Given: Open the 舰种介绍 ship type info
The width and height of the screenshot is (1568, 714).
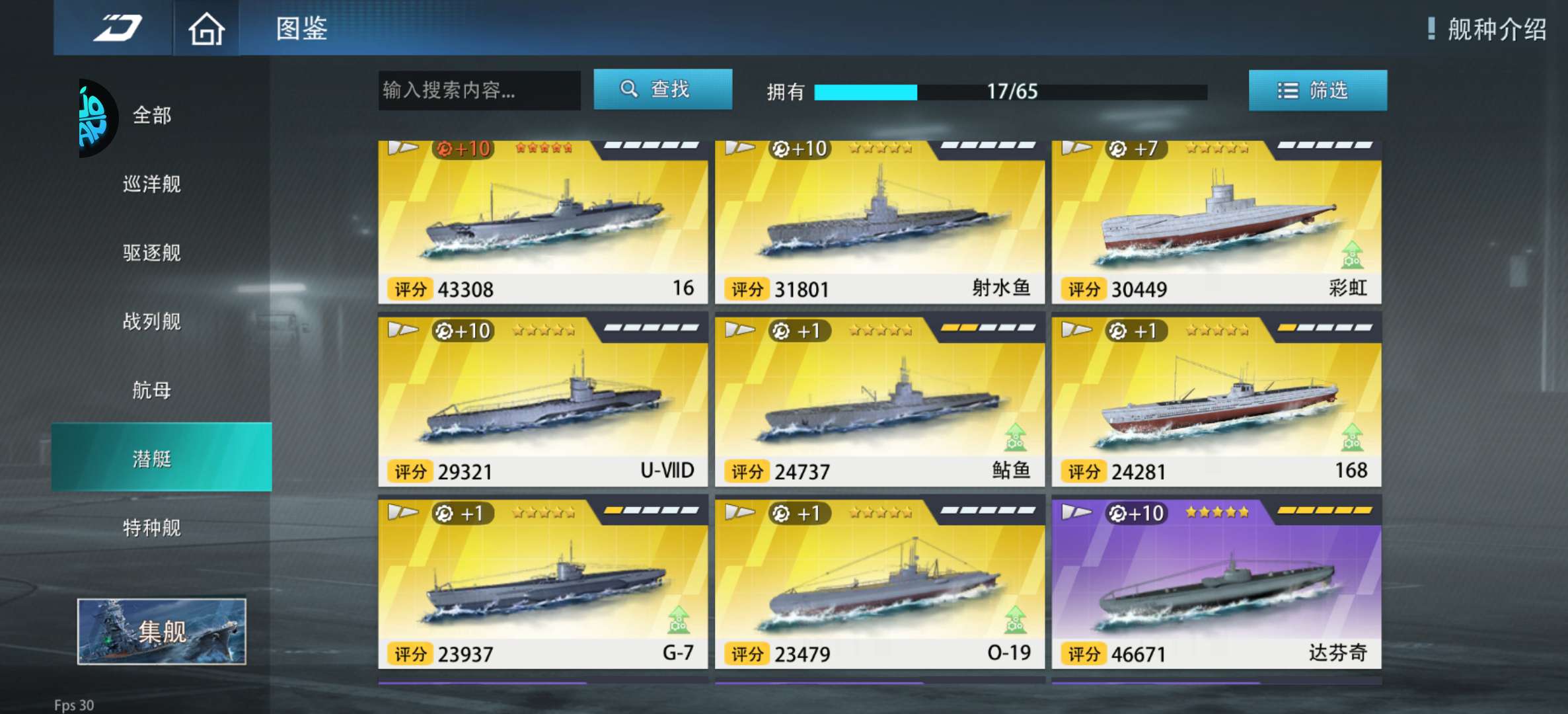Looking at the screenshot, I should tap(1487, 29).
